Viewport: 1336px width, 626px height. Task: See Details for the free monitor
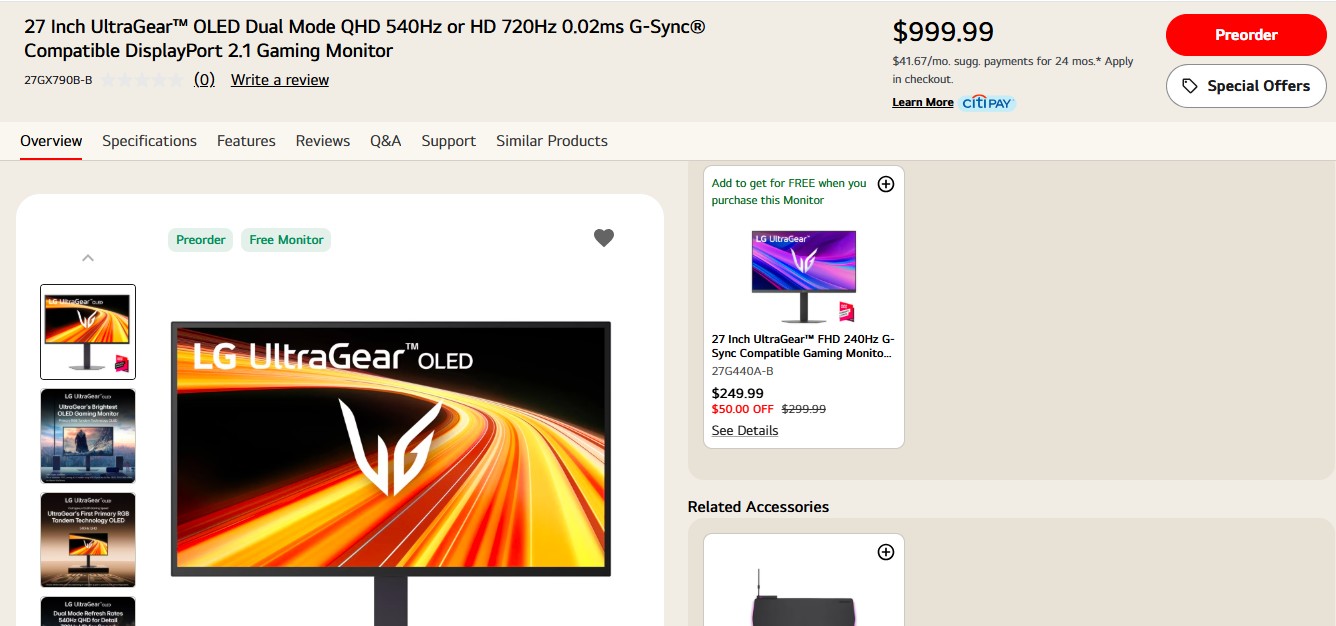pyautogui.click(x=745, y=431)
